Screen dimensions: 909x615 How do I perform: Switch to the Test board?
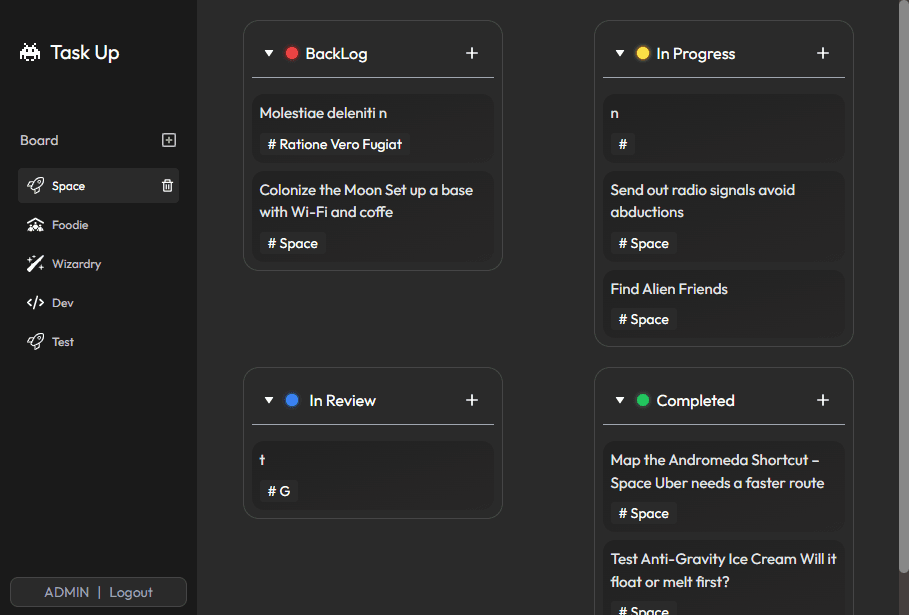(x=63, y=342)
